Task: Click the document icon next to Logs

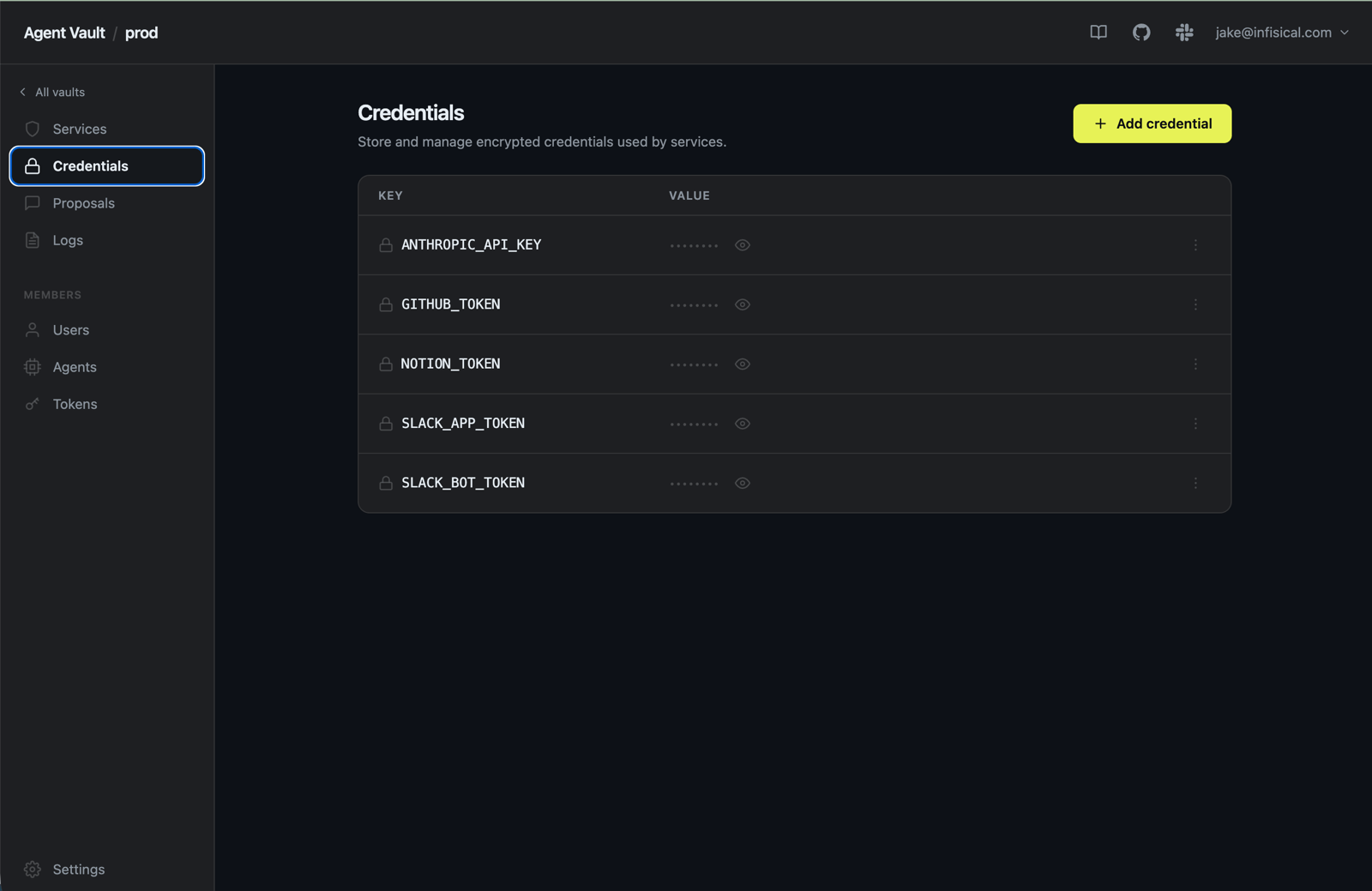Action: tap(33, 240)
